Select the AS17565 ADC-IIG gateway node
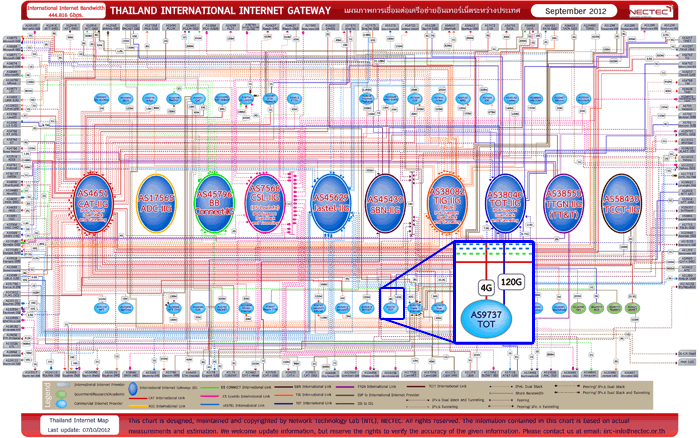Screen dimensions: 700x438 point(156,204)
